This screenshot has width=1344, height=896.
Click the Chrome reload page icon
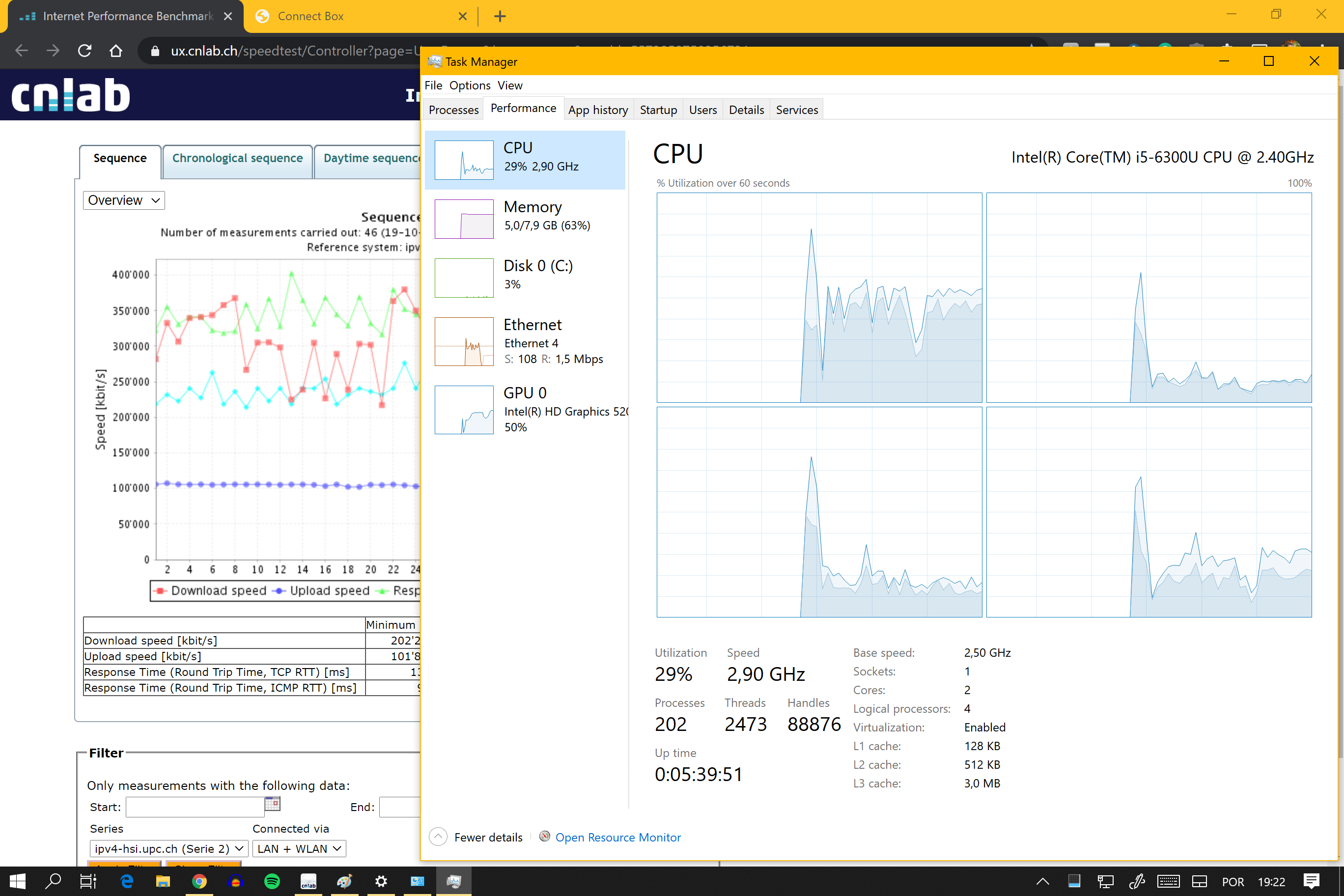click(84, 51)
